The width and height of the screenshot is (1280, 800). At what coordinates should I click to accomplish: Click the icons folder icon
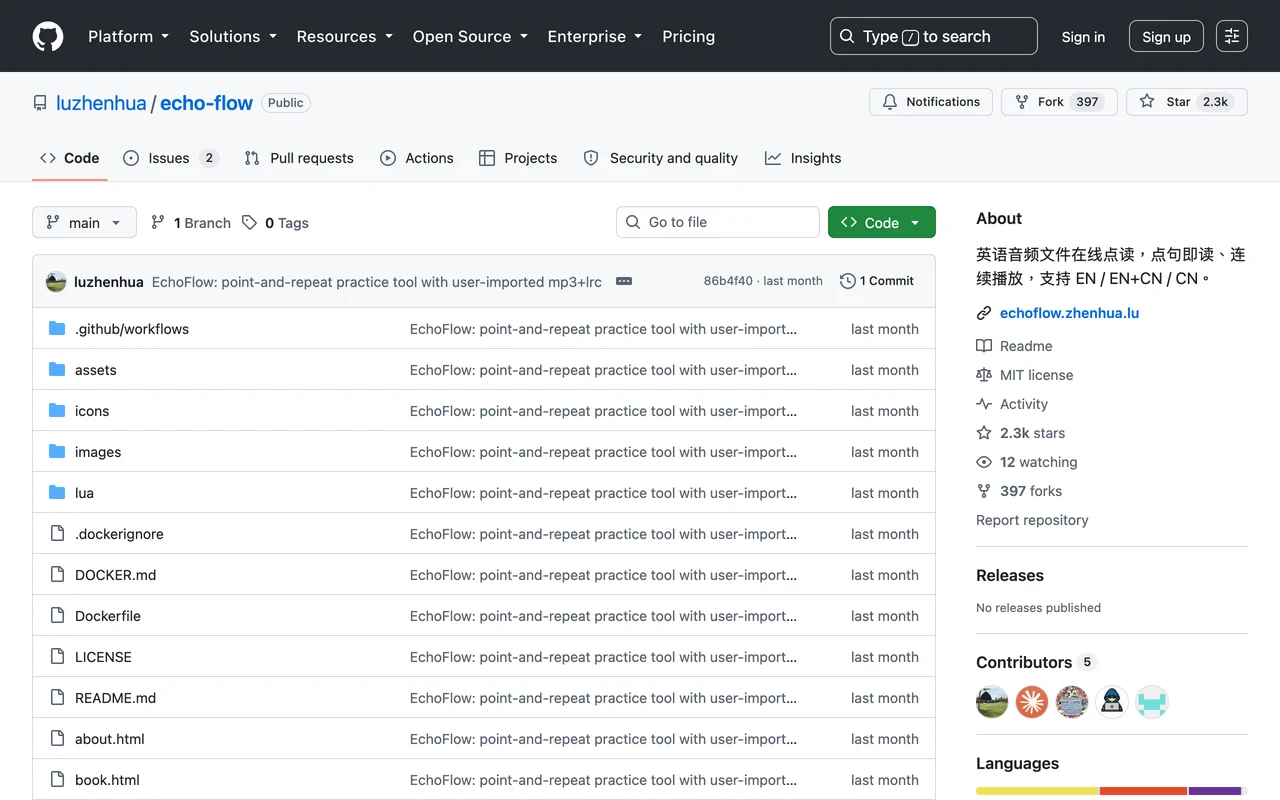(57, 411)
